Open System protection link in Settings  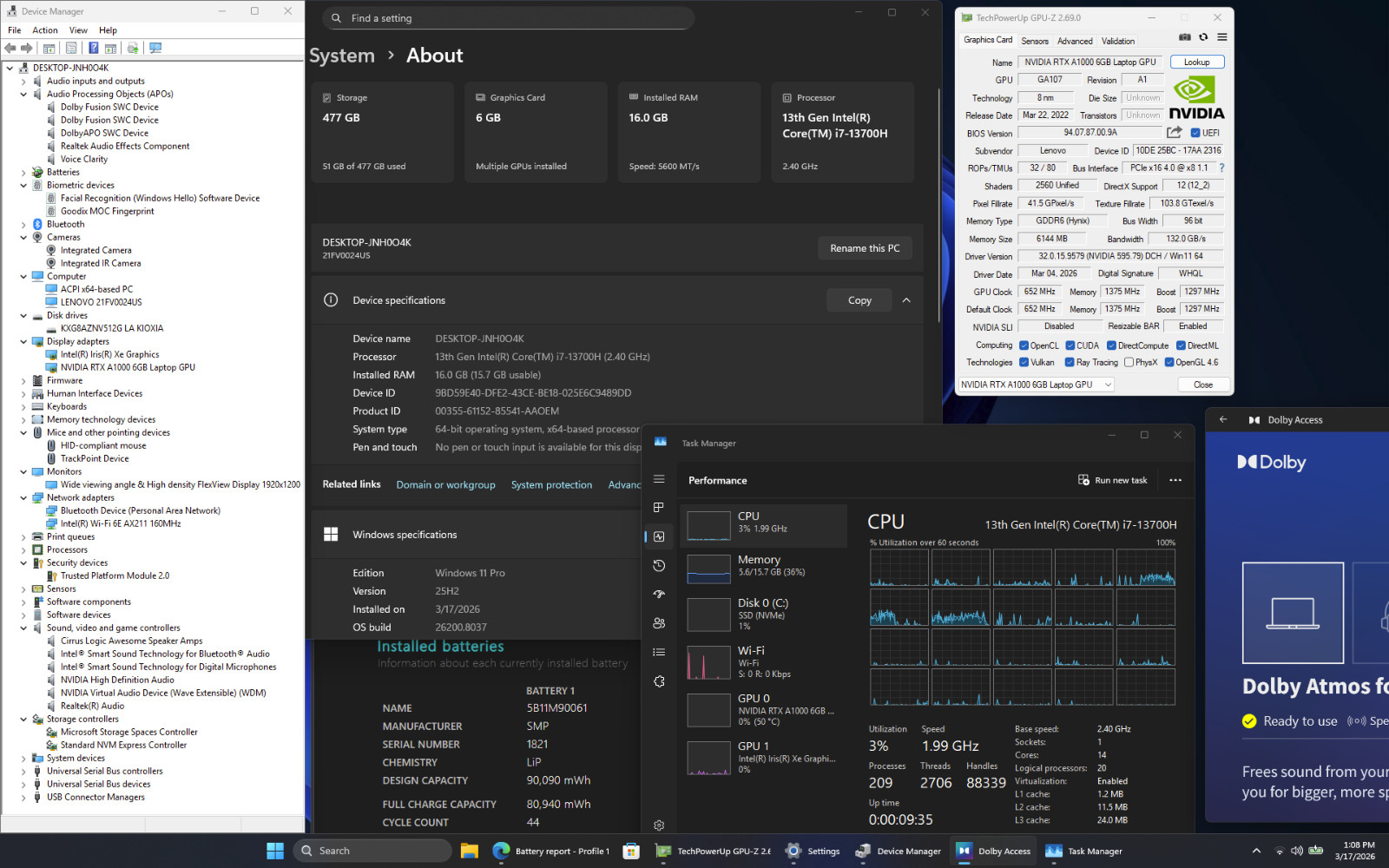coord(551,485)
